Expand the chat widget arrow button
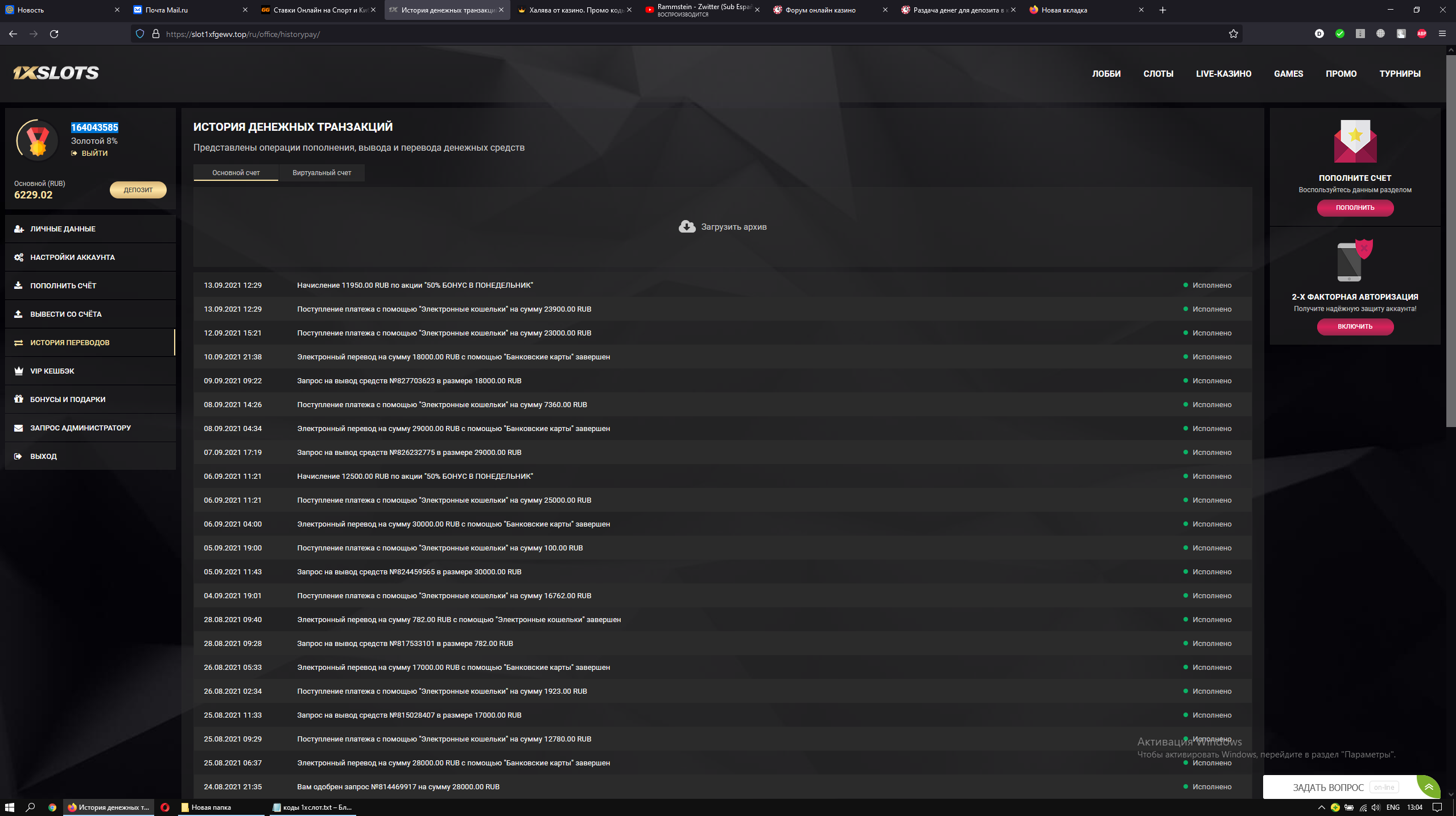This screenshot has width=1456, height=816. (x=1428, y=787)
